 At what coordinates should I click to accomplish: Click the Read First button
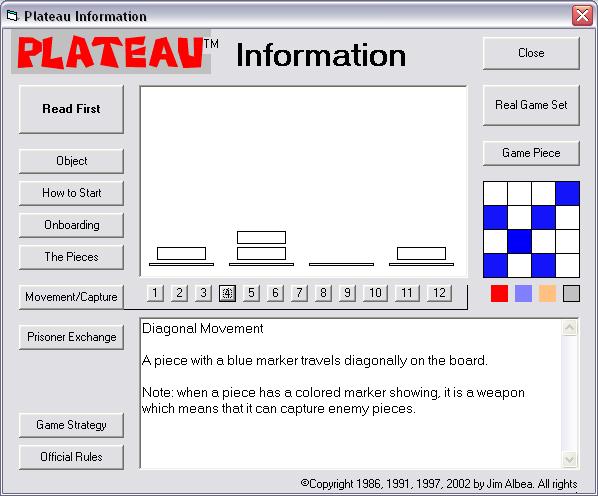pyautogui.click(x=71, y=109)
